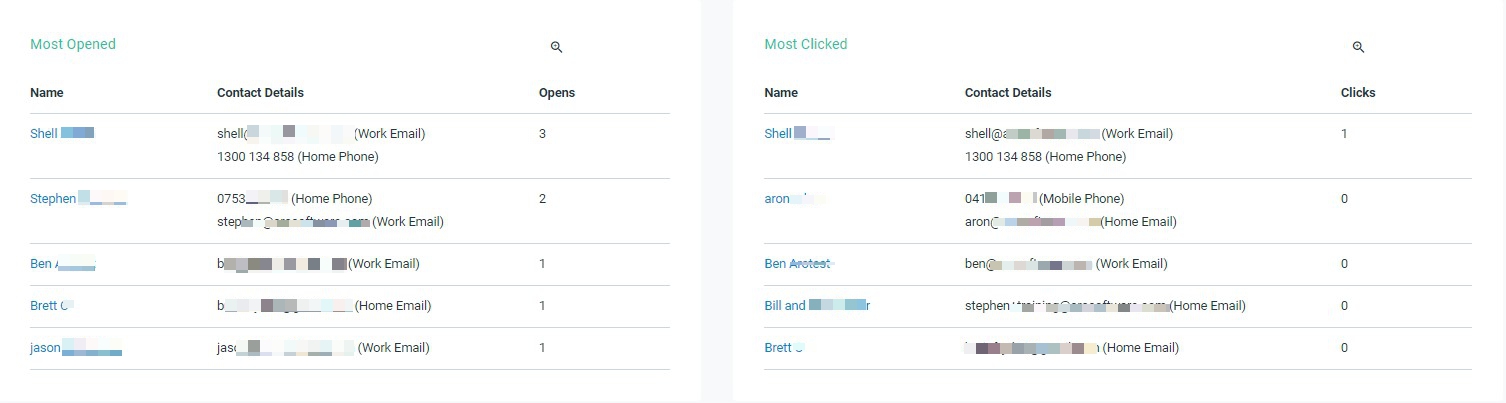The width and height of the screenshot is (1506, 403).
Task: Click aron's Mobile Phone contact detail
Action: pyautogui.click(x=1044, y=198)
